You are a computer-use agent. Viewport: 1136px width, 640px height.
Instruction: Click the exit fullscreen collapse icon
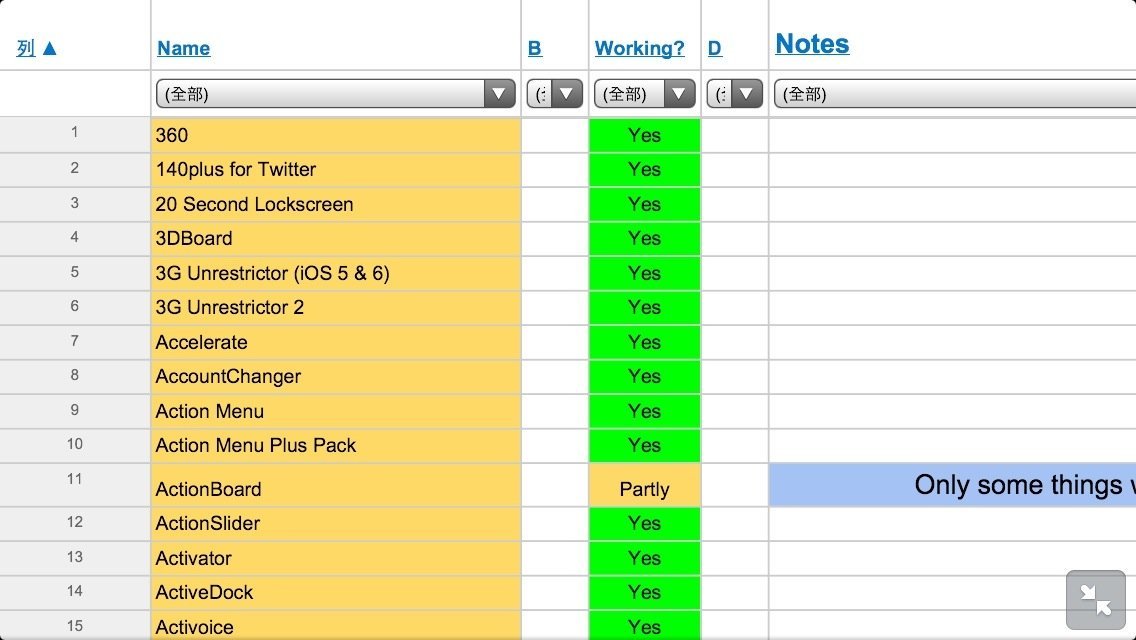click(1097, 600)
